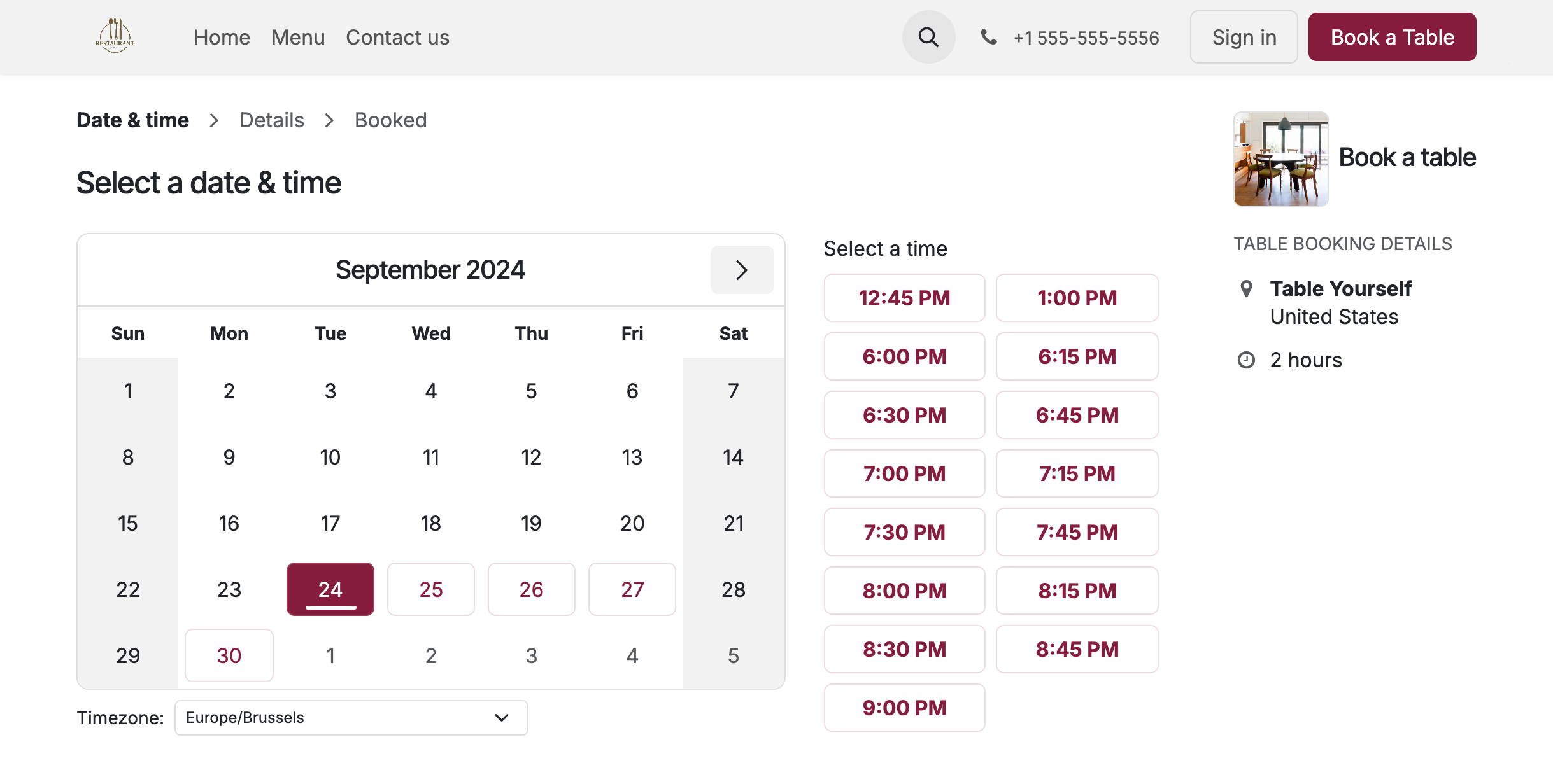Click the phone handset icon
1553x784 pixels.
(988, 37)
